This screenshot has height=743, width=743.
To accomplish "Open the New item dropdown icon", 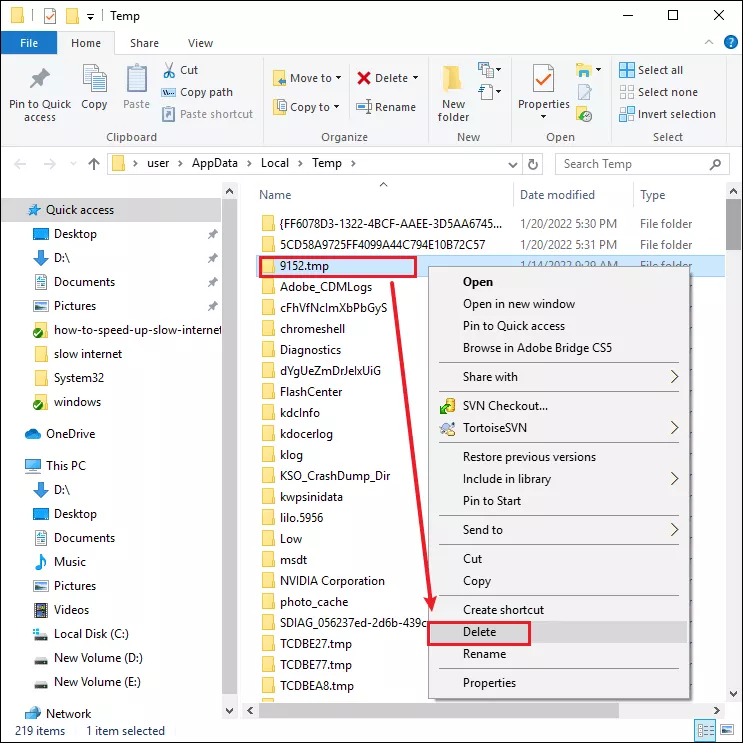I will pos(489,70).
